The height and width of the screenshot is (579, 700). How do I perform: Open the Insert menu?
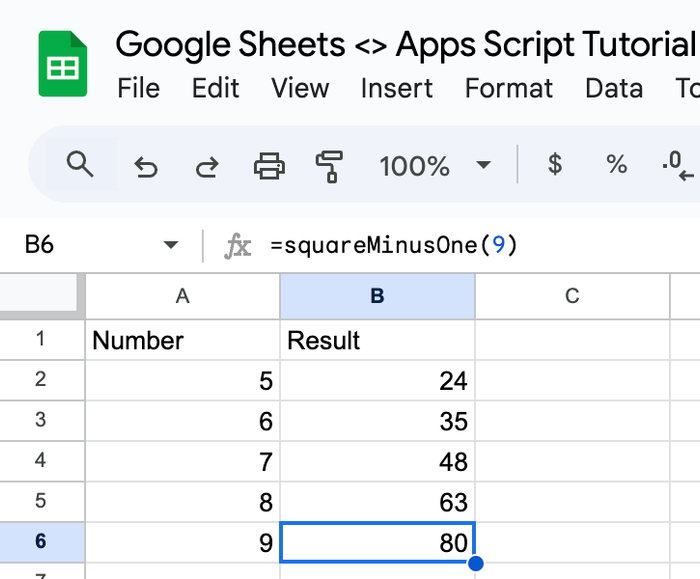click(397, 88)
